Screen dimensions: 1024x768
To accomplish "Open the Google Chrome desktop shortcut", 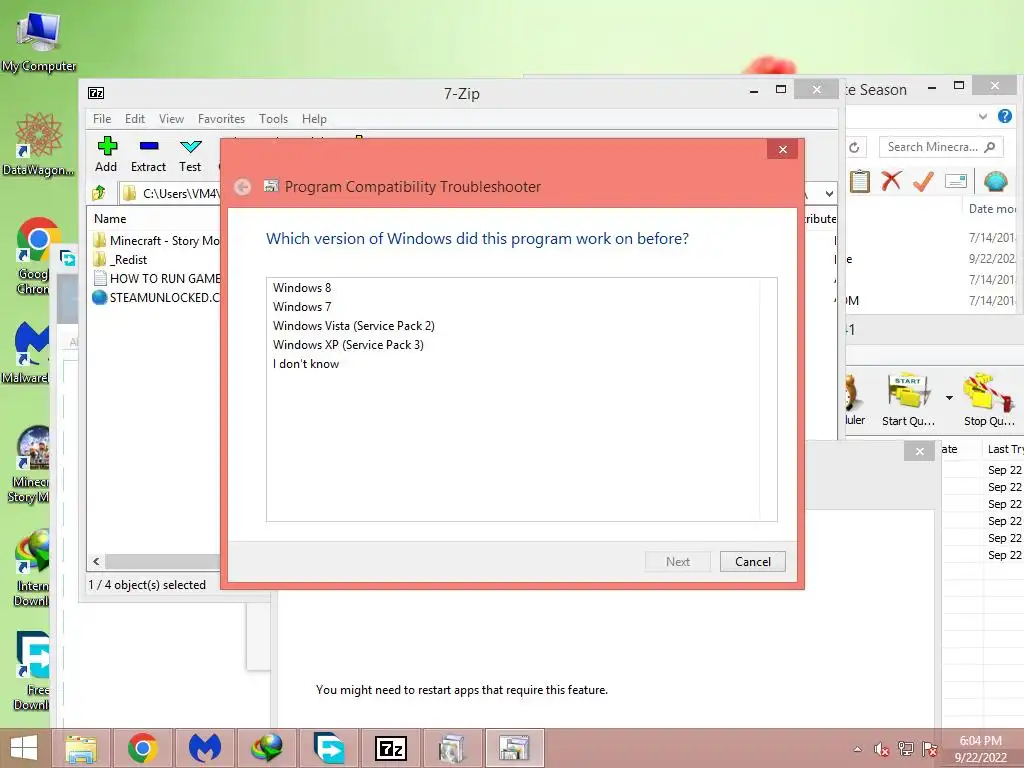I will (38, 256).
